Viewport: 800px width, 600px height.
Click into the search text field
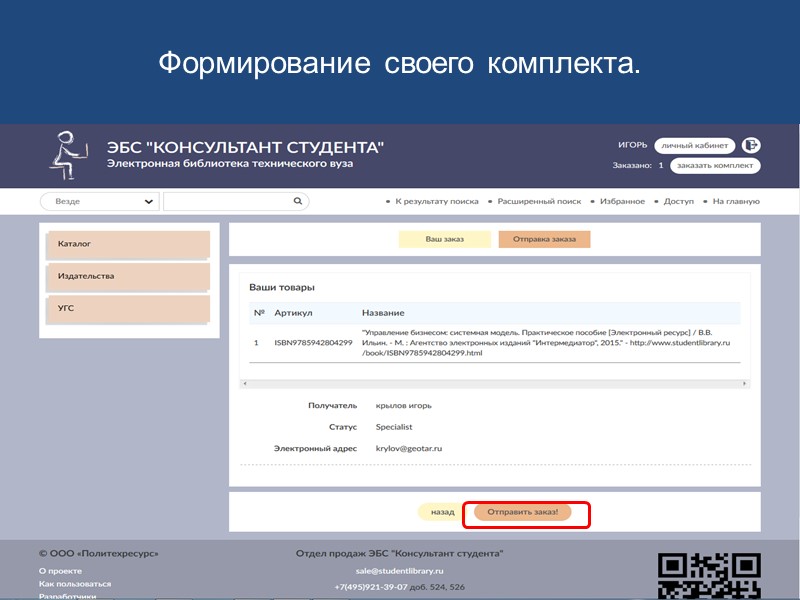click(x=236, y=202)
